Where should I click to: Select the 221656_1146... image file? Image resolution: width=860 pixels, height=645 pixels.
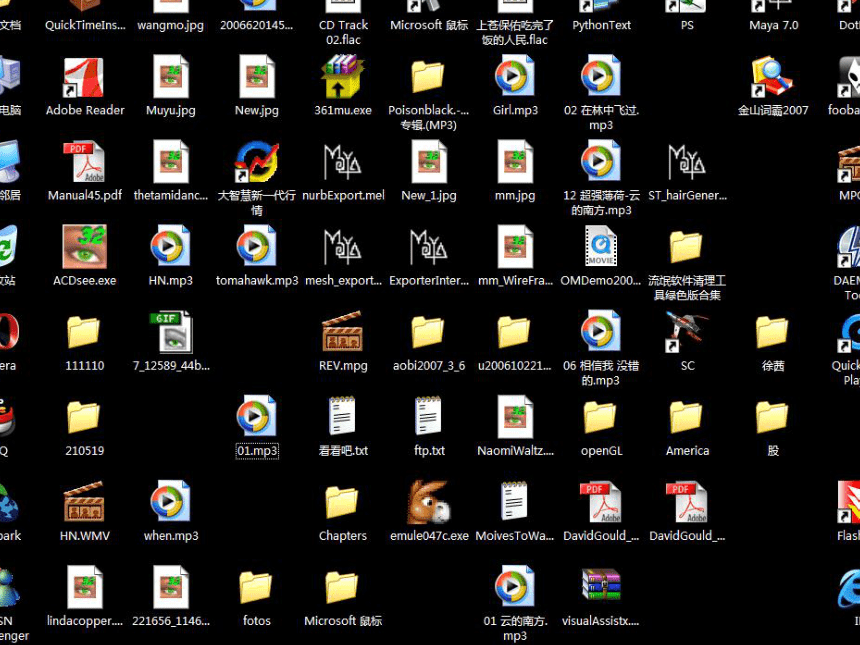point(171,587)
